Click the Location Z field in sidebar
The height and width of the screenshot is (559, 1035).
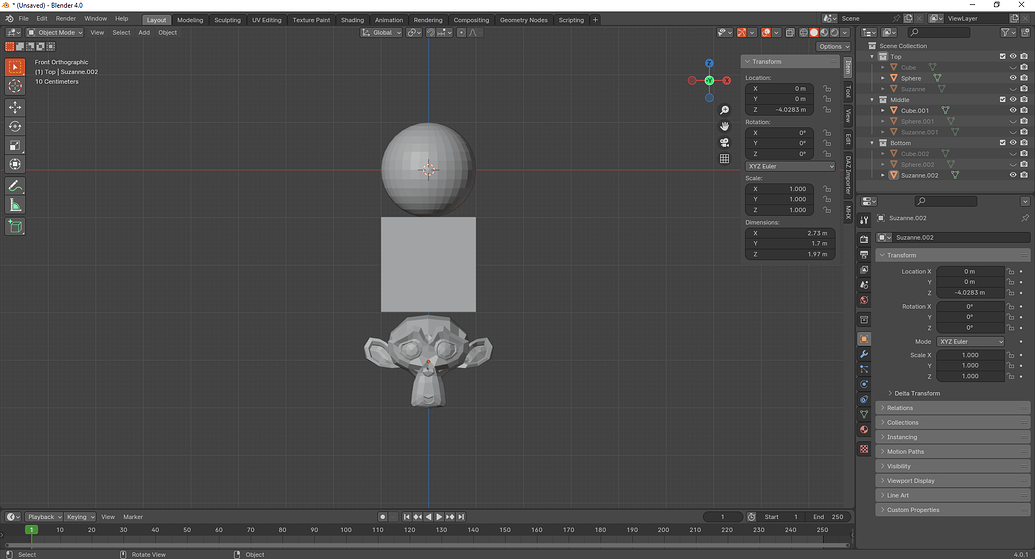[x=780, y=110]
